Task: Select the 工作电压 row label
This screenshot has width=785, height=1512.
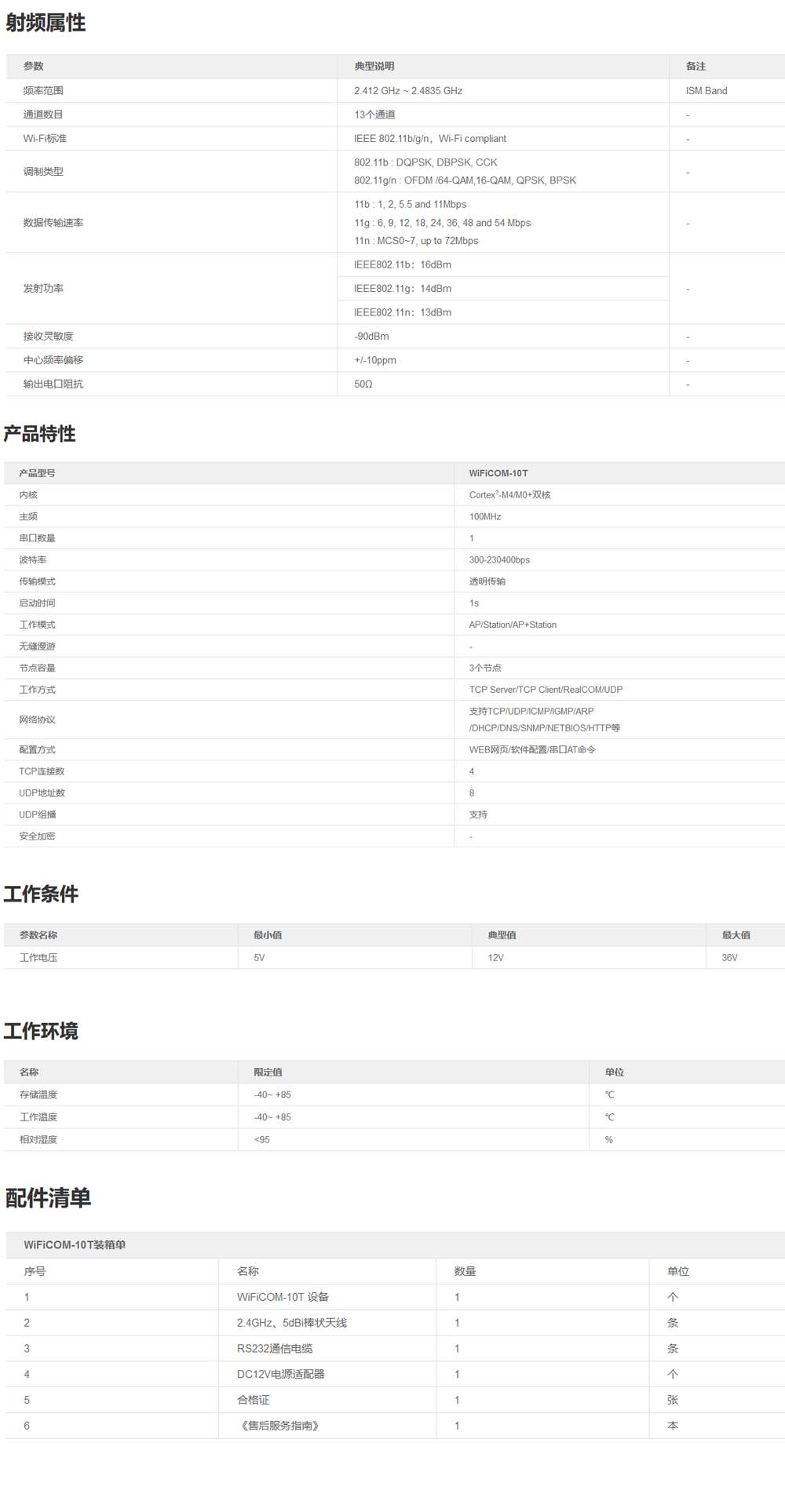Action: click(38, 958)
